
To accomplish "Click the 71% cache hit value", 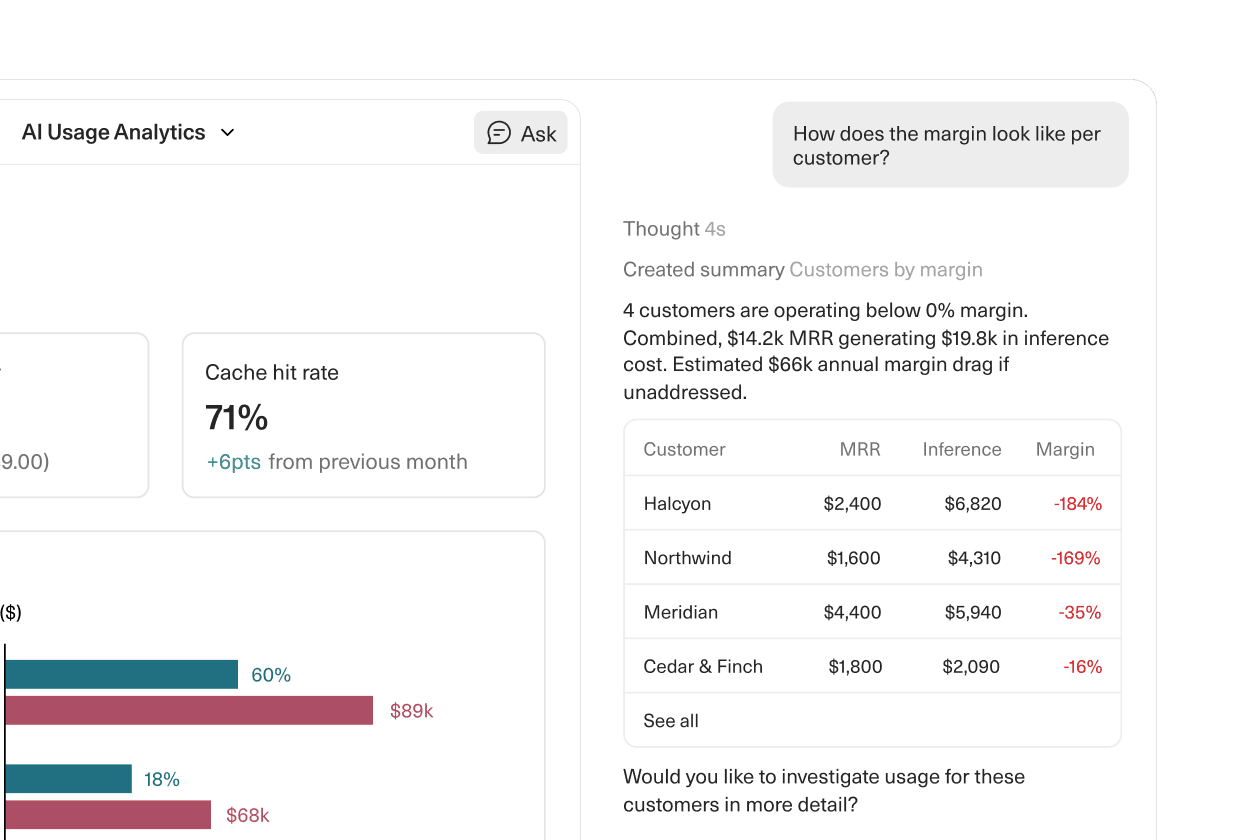I will coord(237,417).
